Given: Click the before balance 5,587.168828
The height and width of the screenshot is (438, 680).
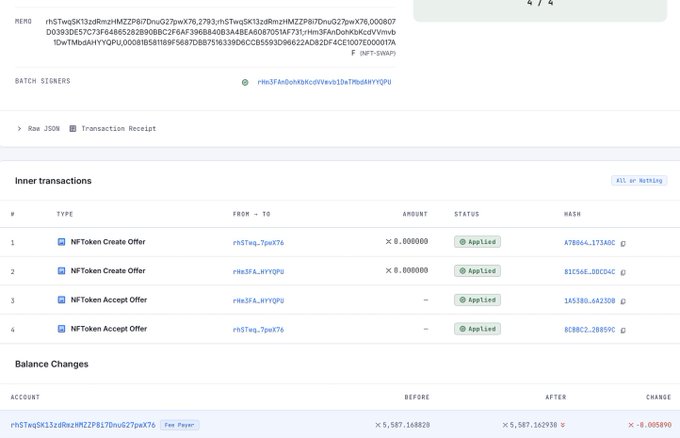Looking at the screenshot, I should pyautogui.click(x=402, y=425).
